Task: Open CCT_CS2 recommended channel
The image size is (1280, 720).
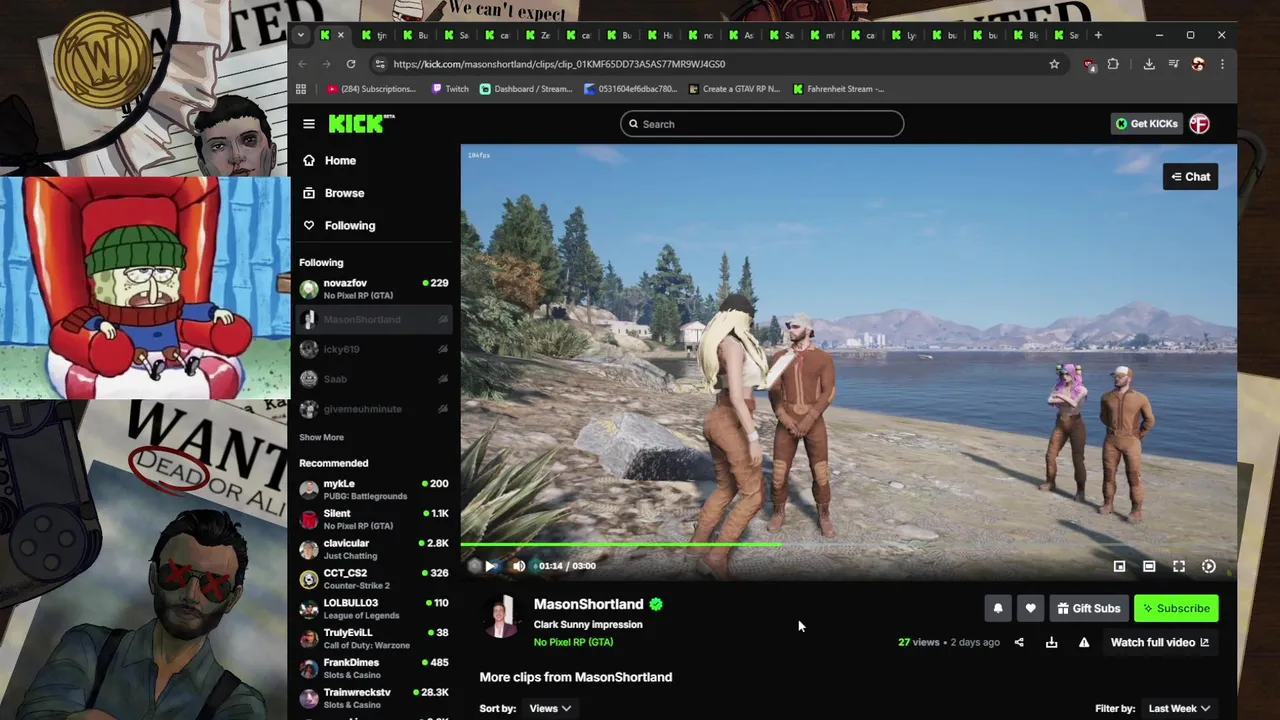Action: point(375,579)
